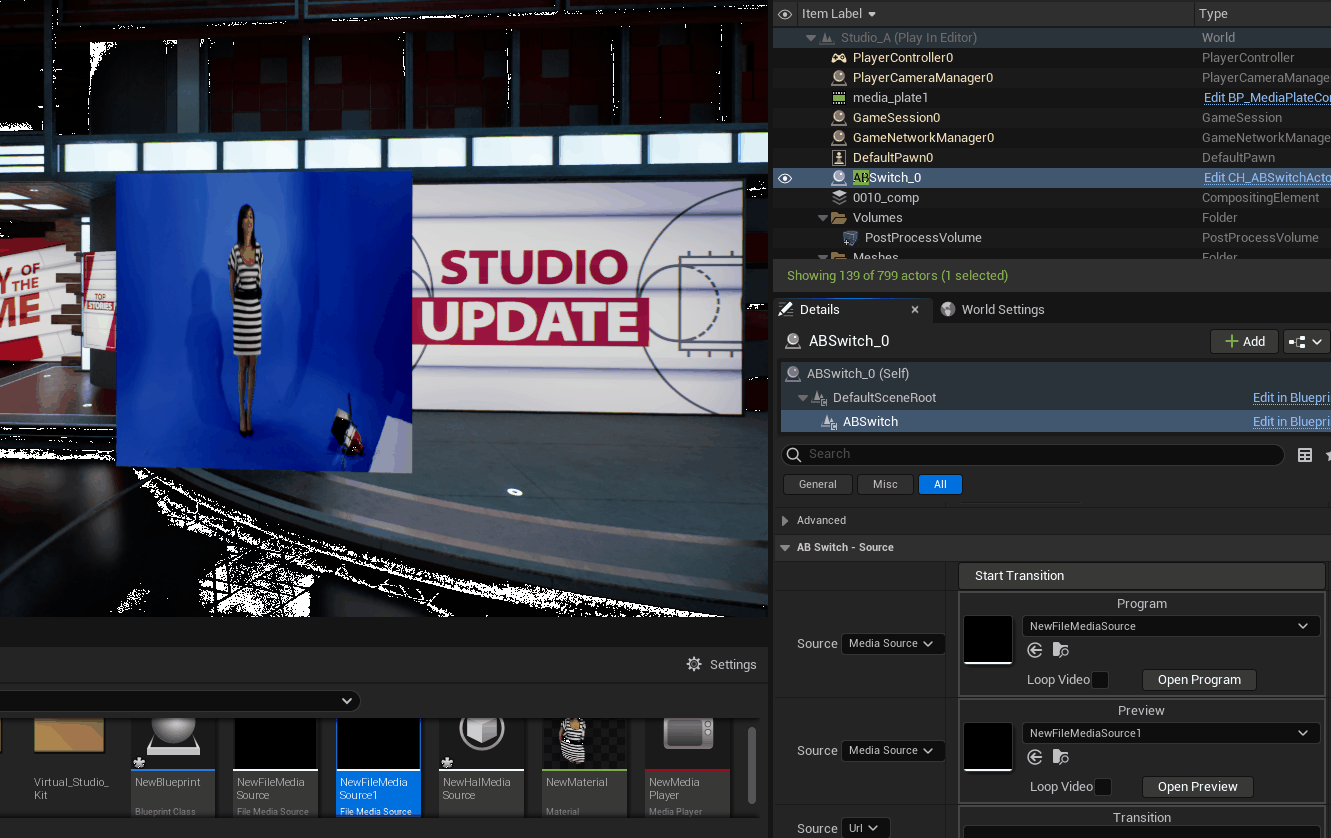Hide ABSwitch_0 using its eye icon
The height and width of the screenshot is (838, 1331).
[x=785, y=178]
